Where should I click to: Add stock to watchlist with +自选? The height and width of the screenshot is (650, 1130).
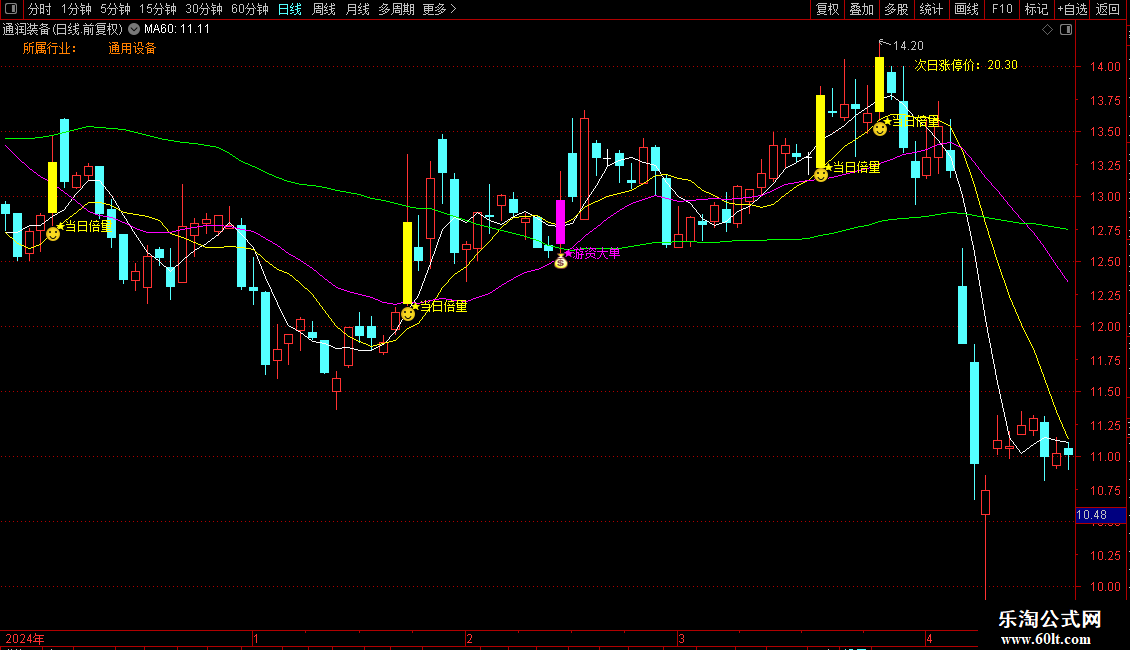coord(1072,9)
